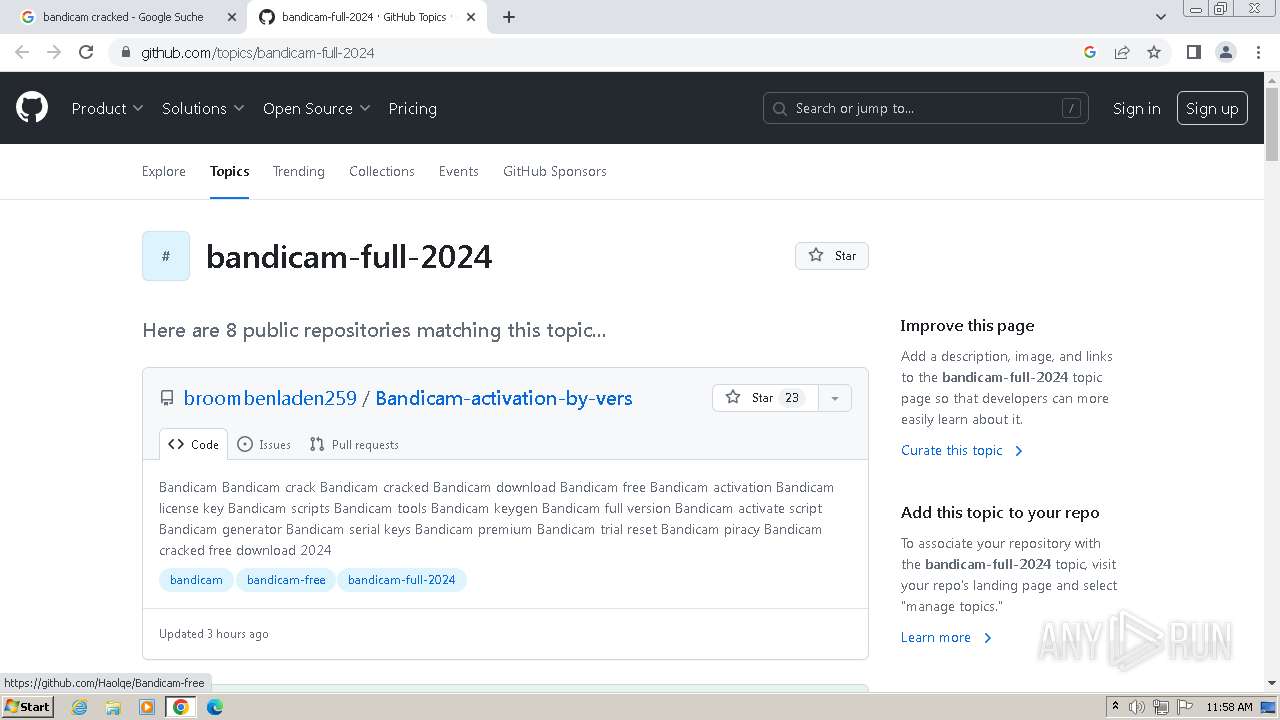1280x720 pixels.
Task: Open the repository Issues tab
Action: click(264, 445)
